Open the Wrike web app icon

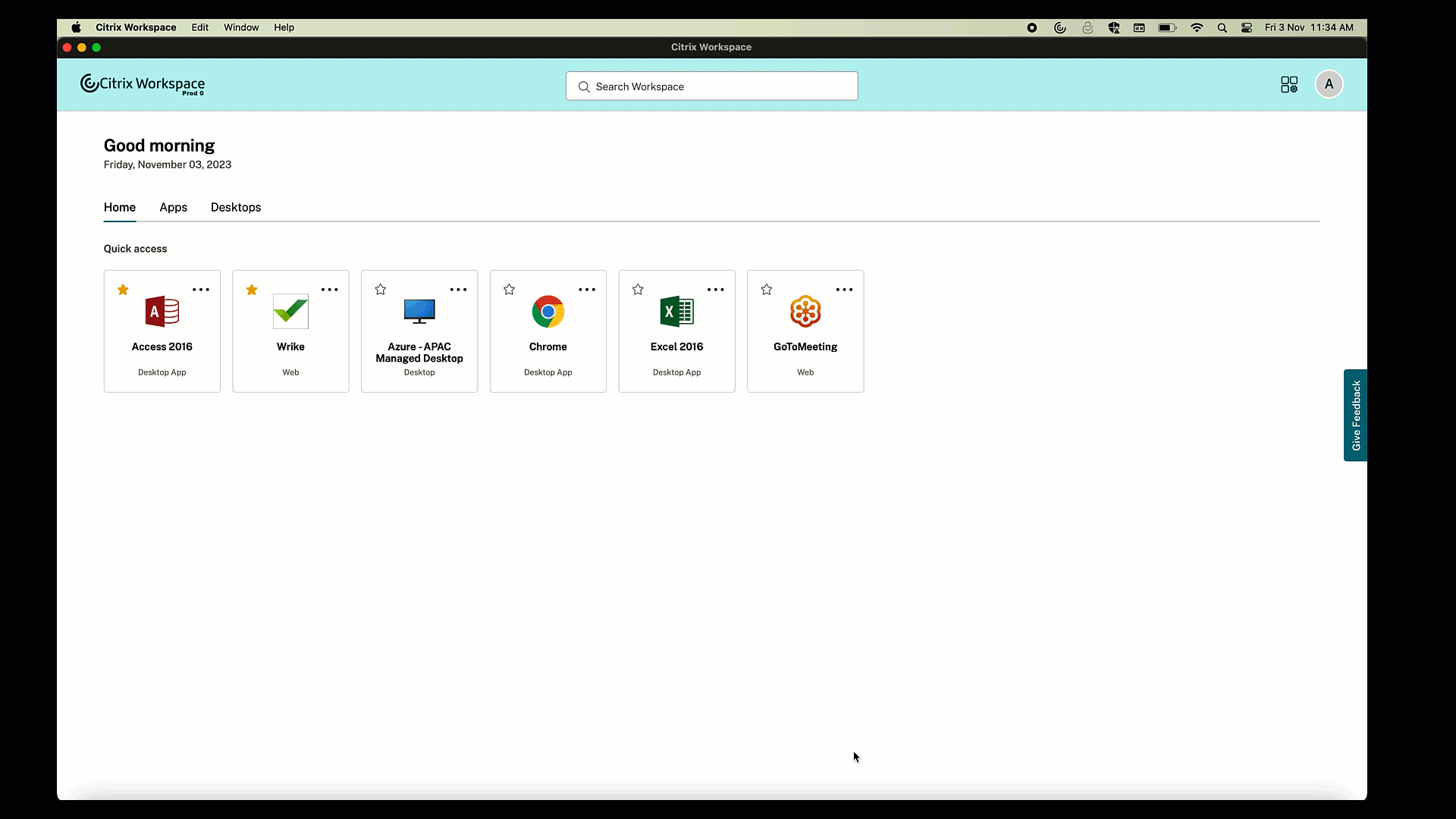point(290,312)
